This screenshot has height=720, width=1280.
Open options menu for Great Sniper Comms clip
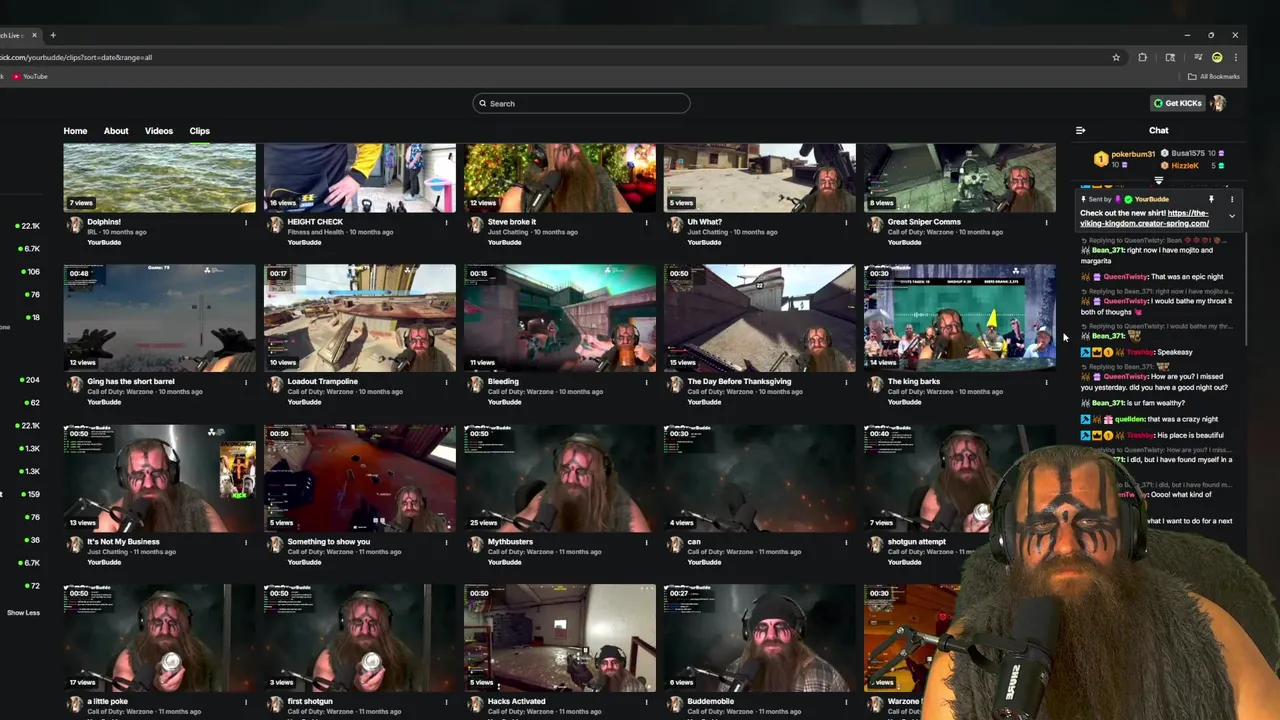coord(1046,222)
